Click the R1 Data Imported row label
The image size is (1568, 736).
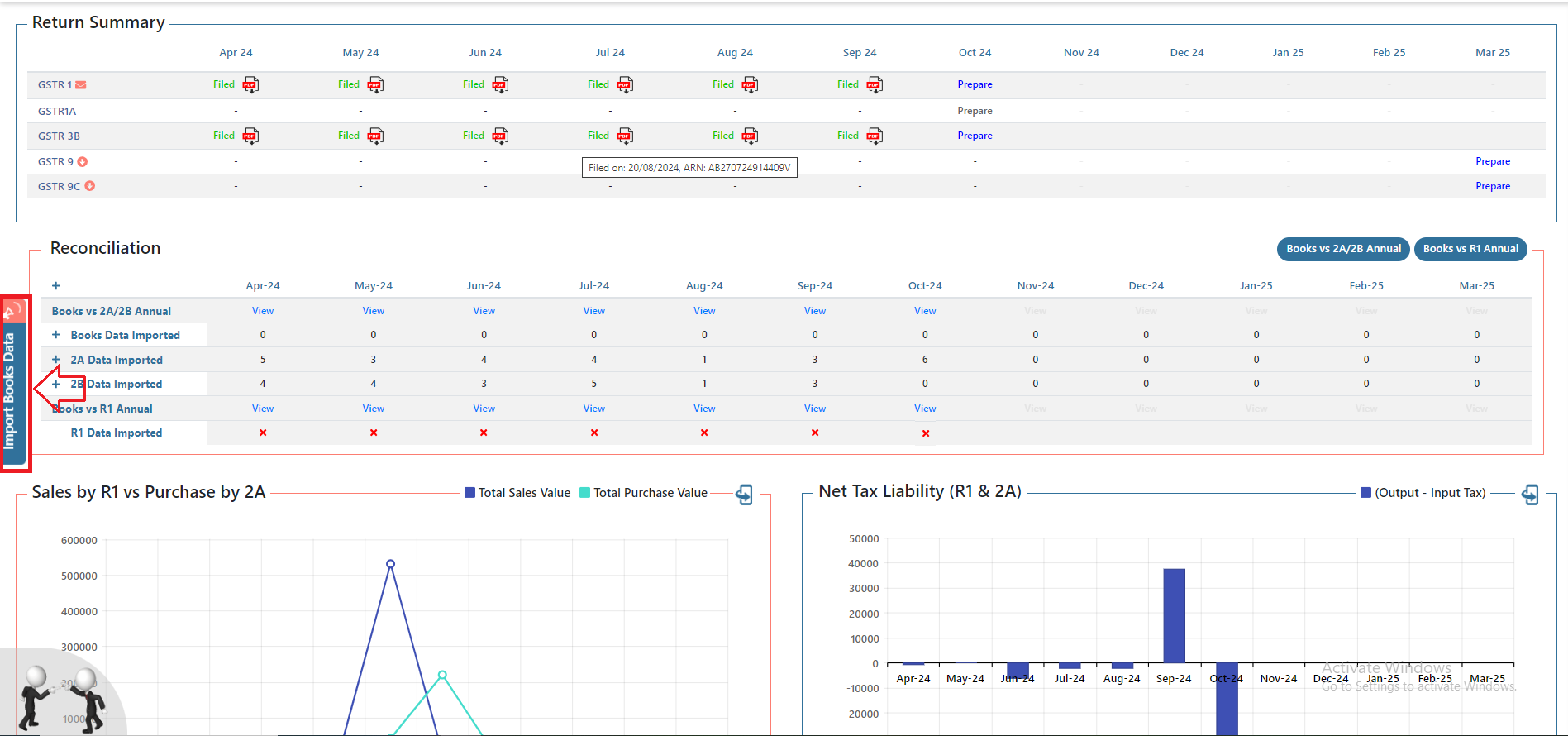117,433
